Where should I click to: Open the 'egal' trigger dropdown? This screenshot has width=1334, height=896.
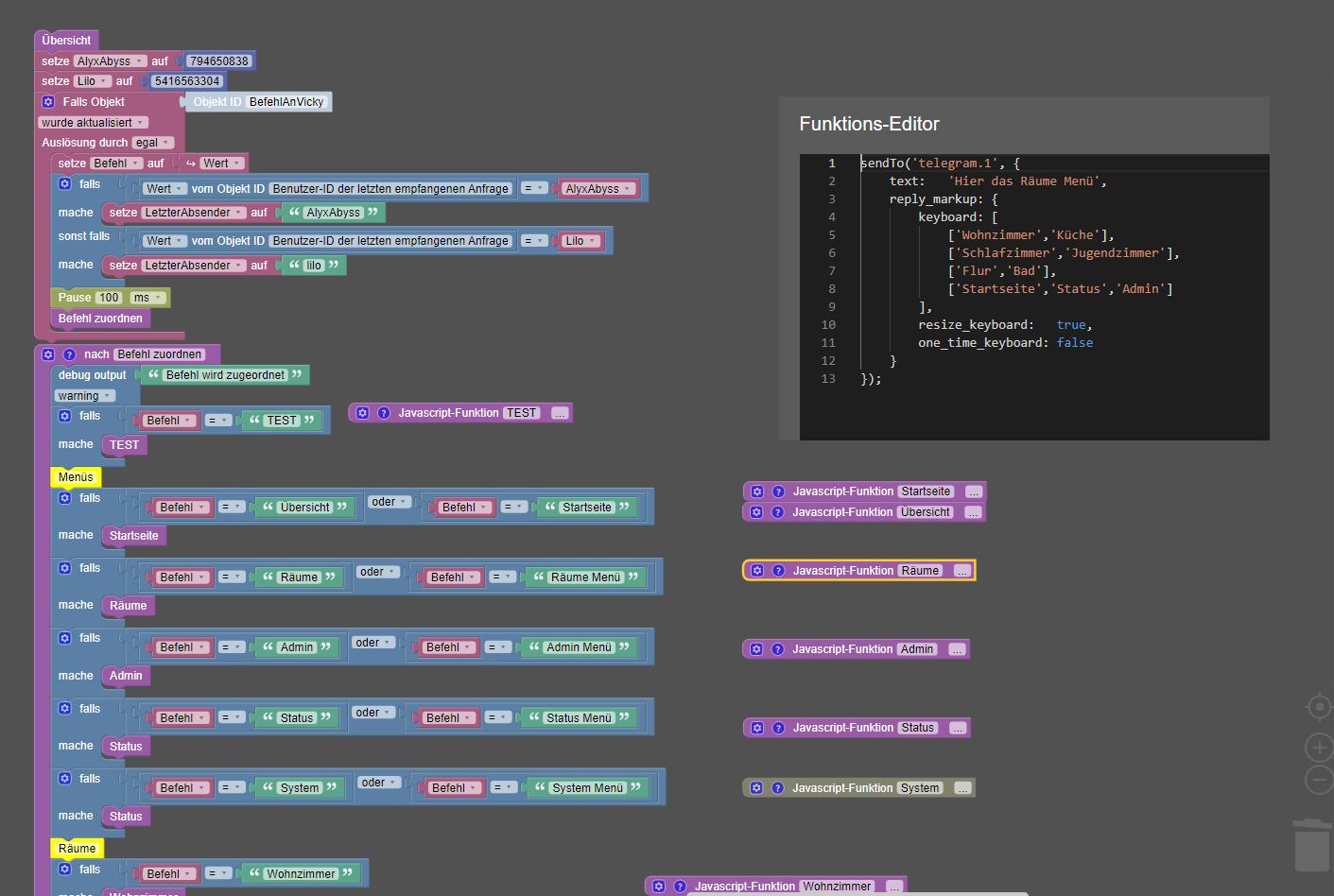click(152, 143)
